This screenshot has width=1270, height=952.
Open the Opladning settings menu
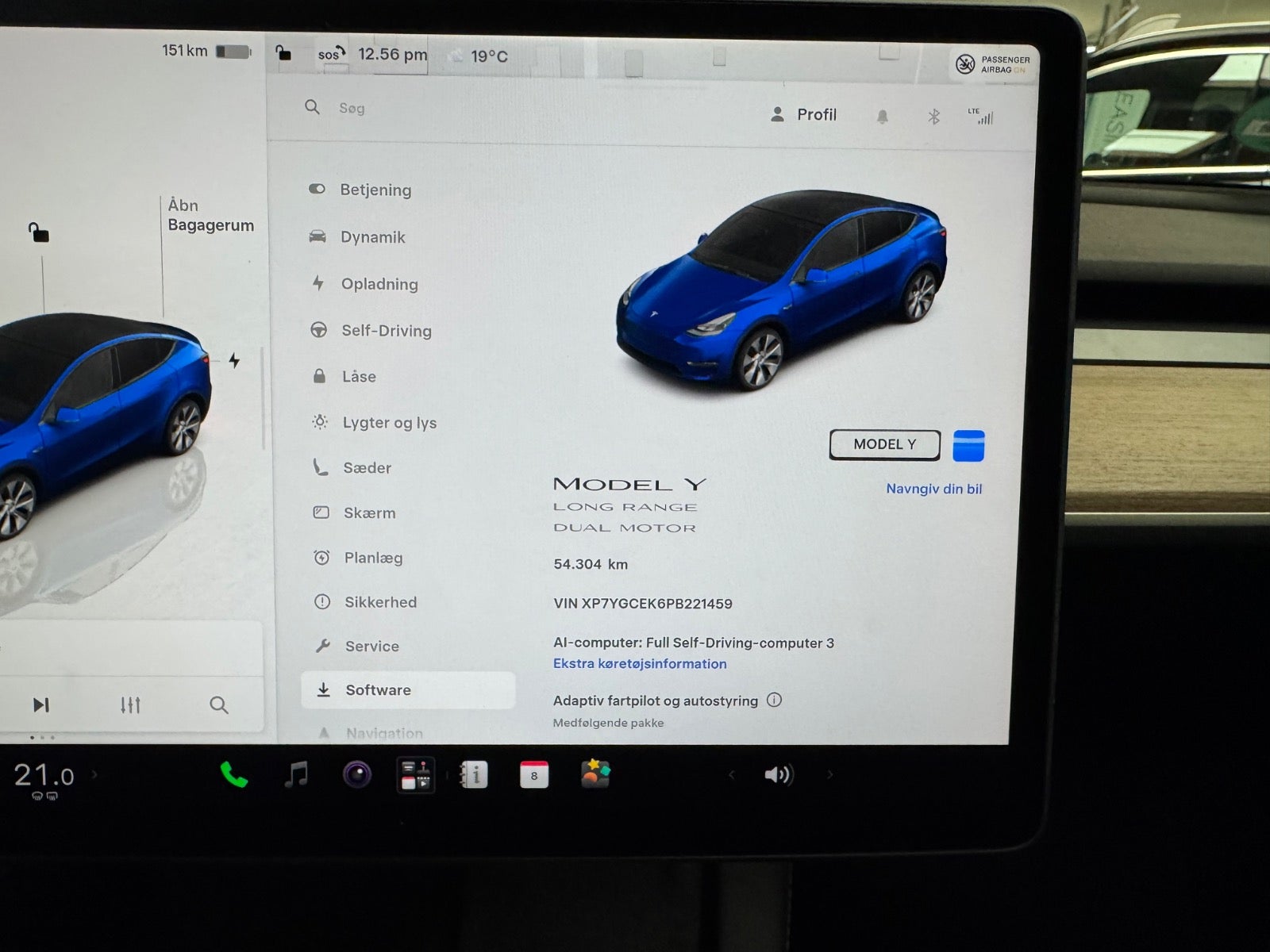tap(379, 284)
